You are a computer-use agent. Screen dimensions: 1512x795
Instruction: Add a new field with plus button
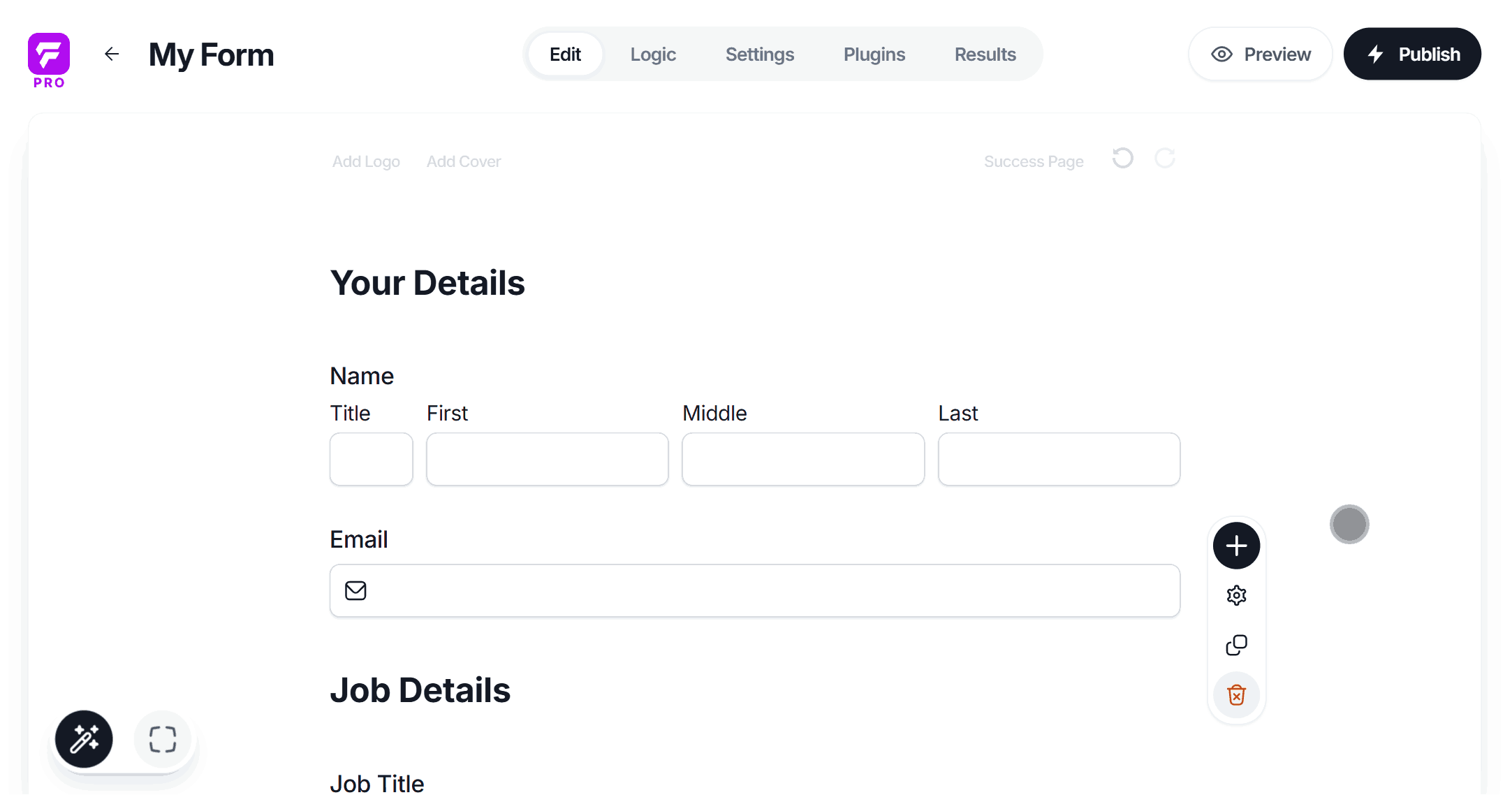tap(1236, 546)
